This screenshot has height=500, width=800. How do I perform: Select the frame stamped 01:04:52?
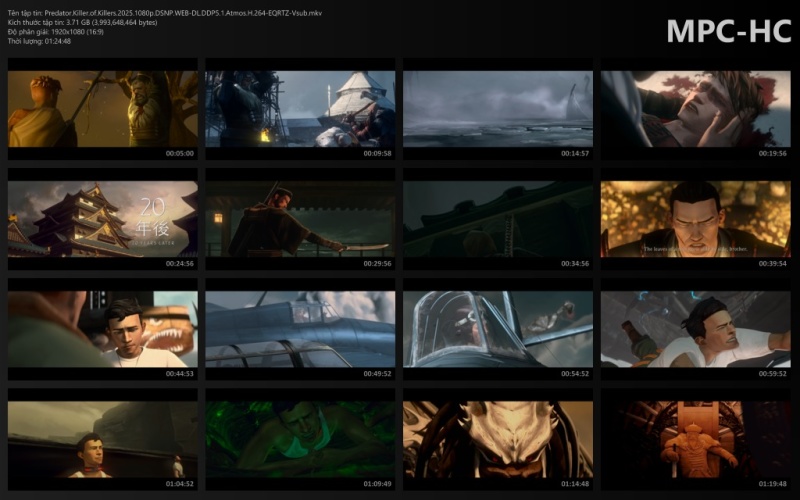click(103, 439)
